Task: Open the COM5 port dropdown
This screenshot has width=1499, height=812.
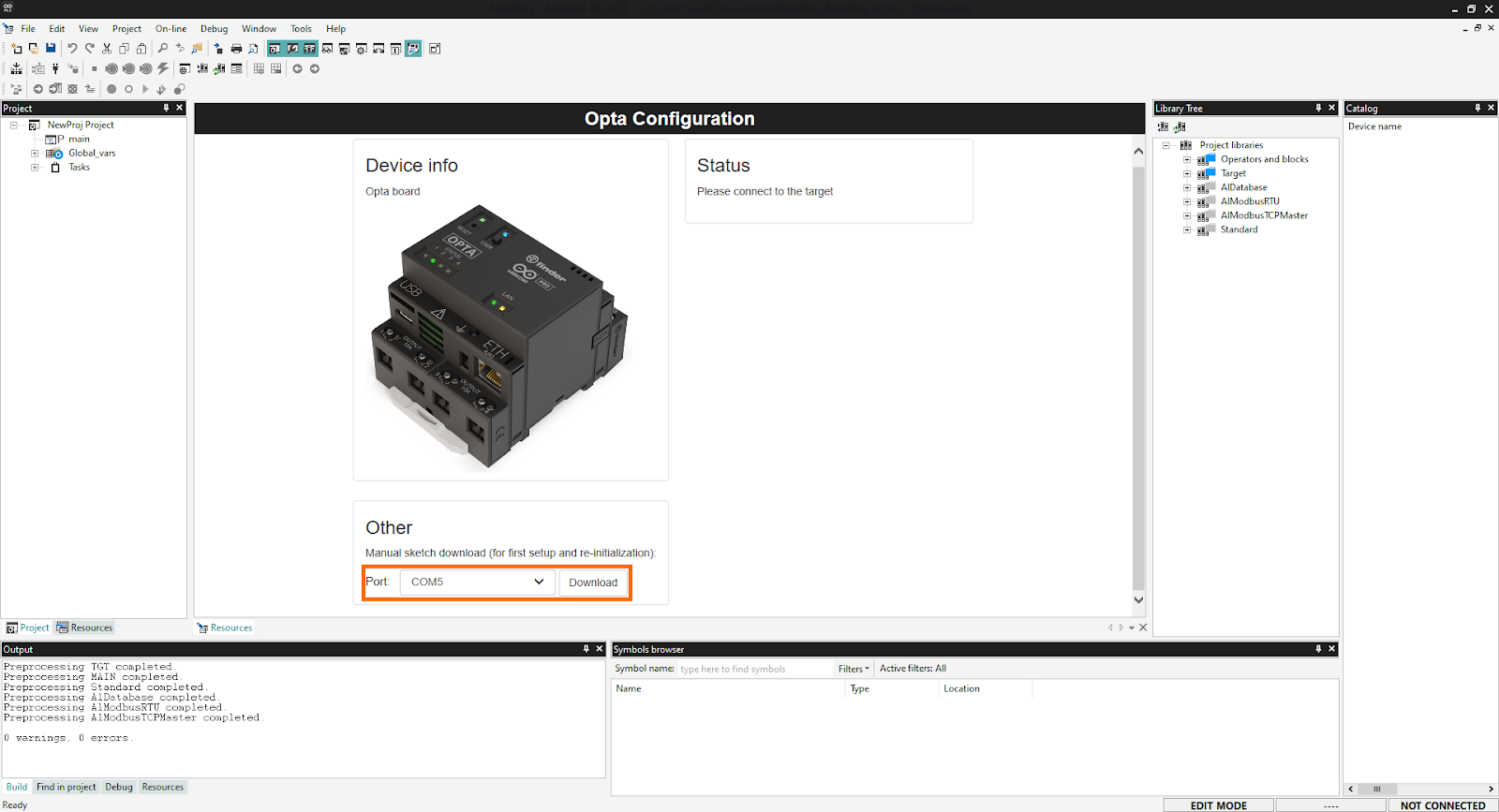Action: tap(477, 582)
